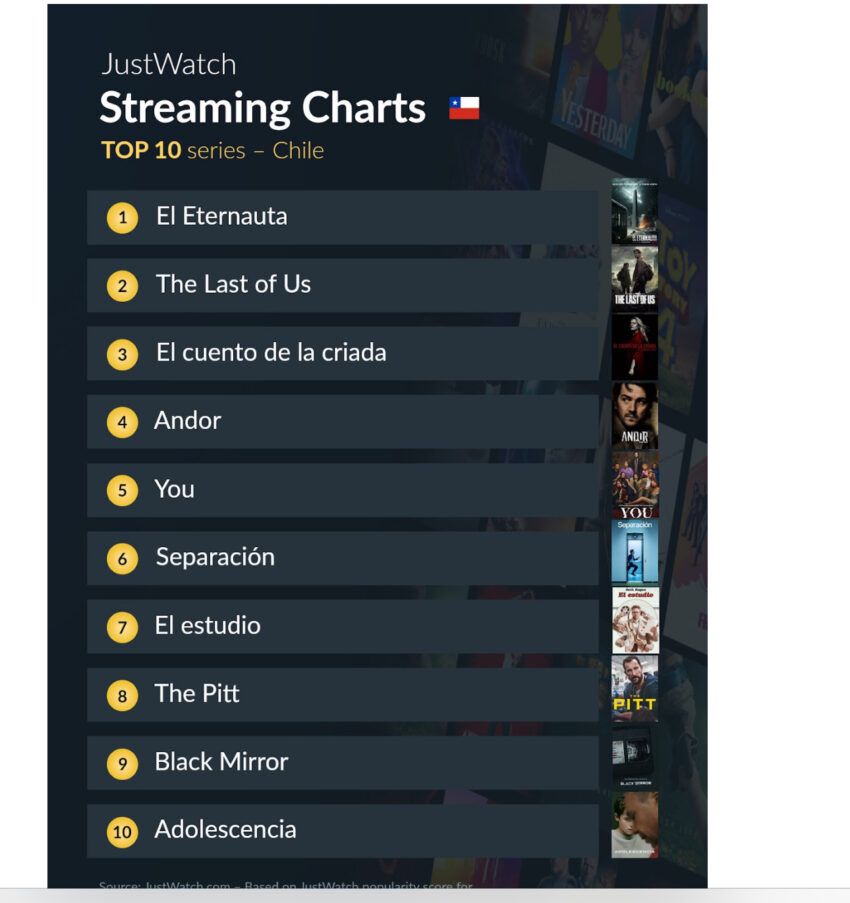Viewport: 850px width, 903px height.
Task: Click the TOP 10 series – Chile subtitle
Action: [212, 150]
